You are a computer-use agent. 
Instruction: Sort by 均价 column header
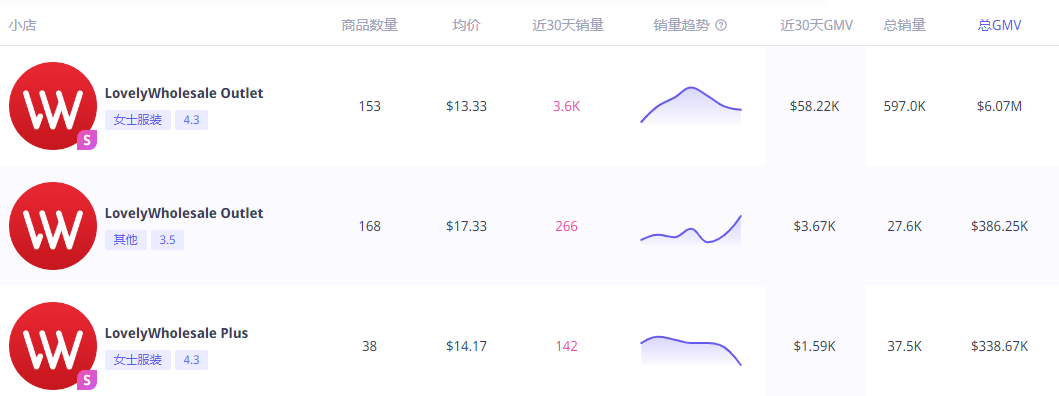[x=467, y=26]
